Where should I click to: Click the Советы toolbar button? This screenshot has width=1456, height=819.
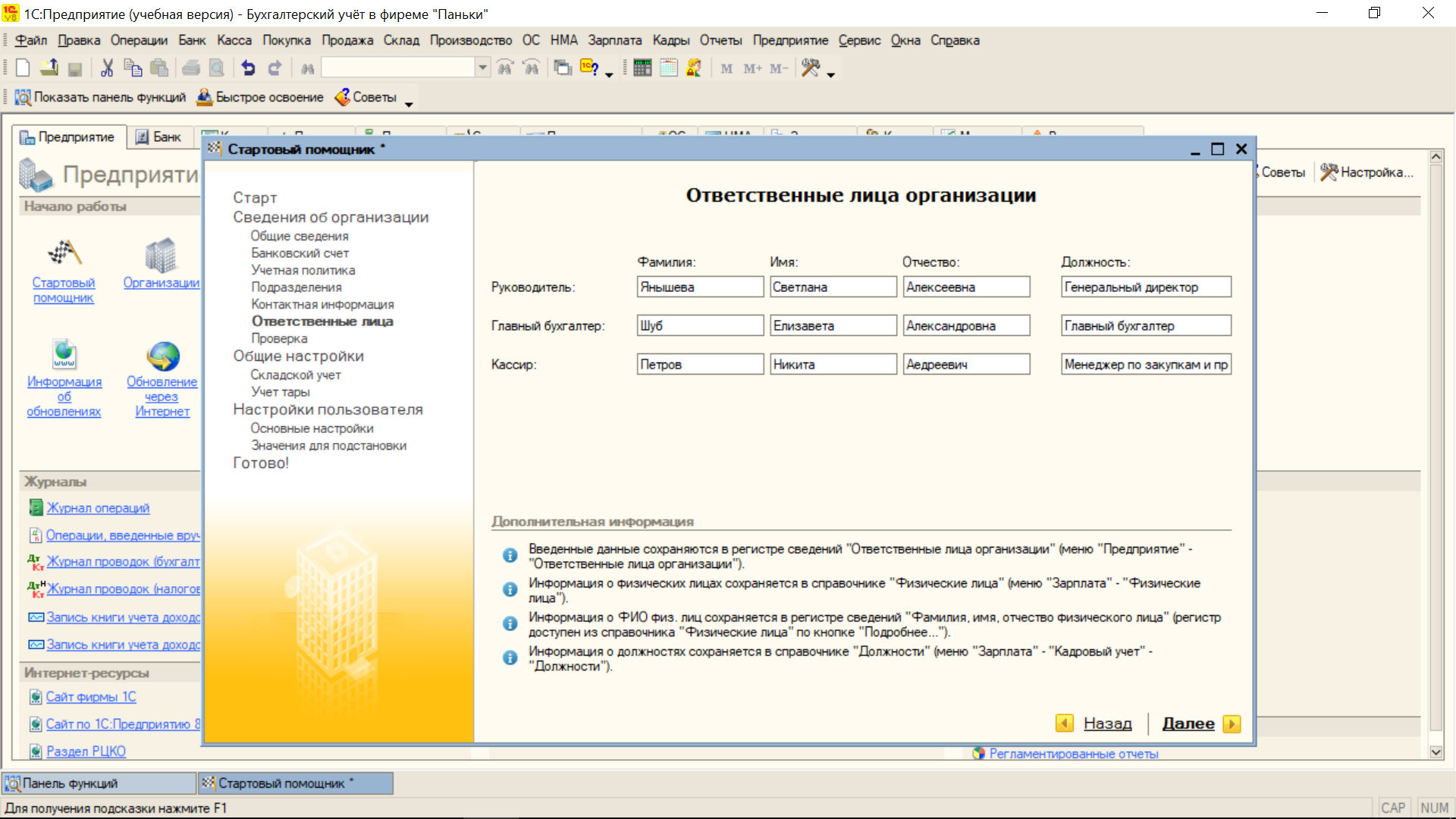(x=366, y=97)
